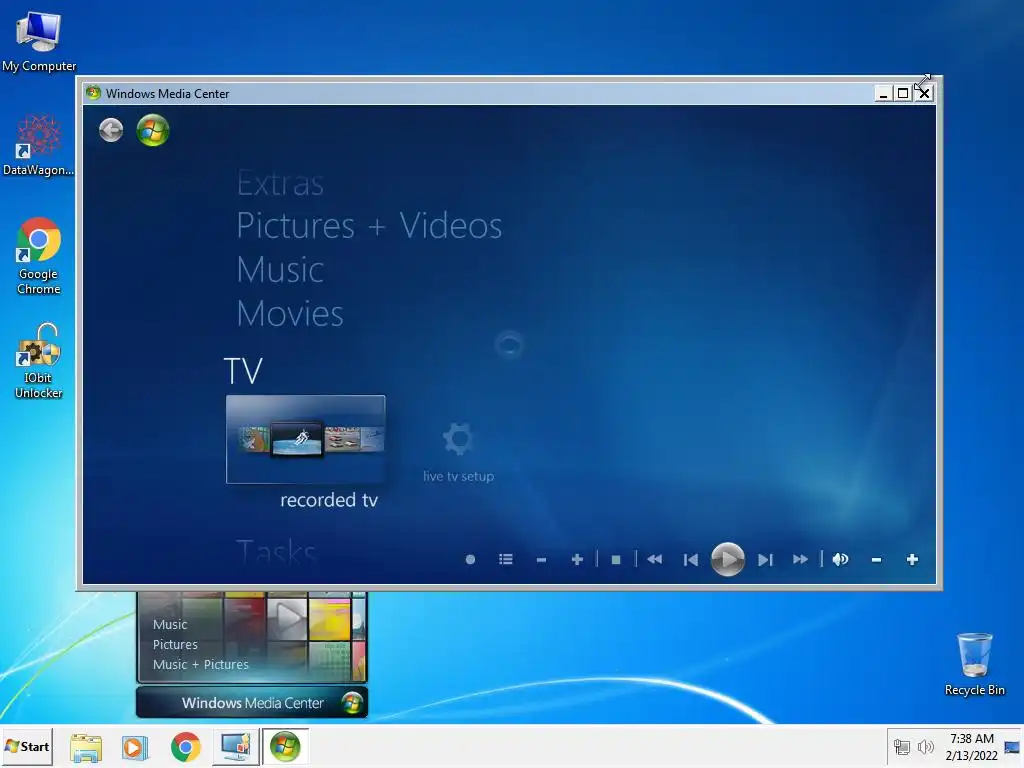Select the IObit Unlocker desktop shortcut
This screenshot has height=768, width=1024.
(x=39, y=360)
